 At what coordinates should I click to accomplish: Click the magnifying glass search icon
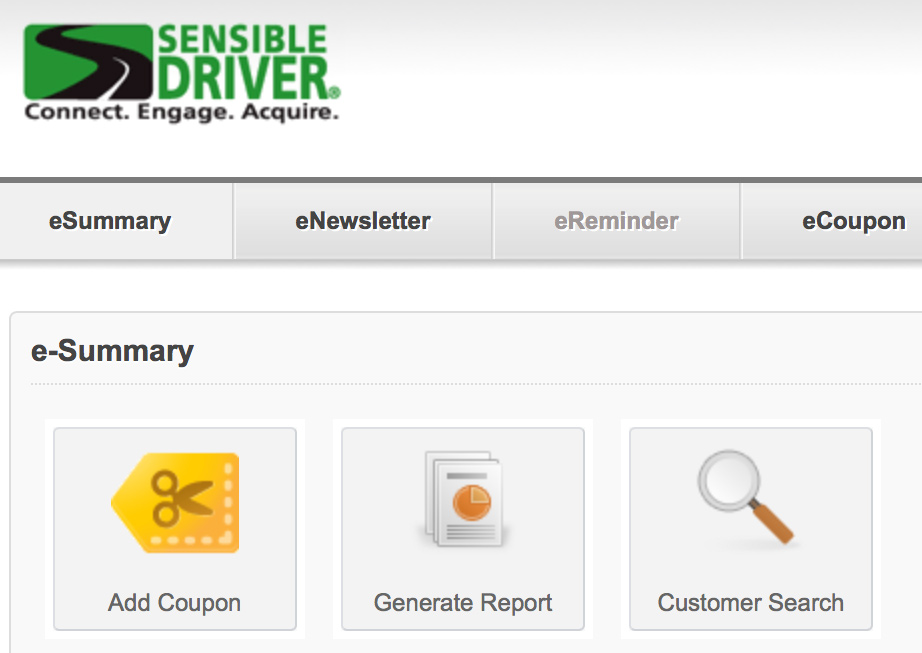pyautogui.click(x=746, y=497)
